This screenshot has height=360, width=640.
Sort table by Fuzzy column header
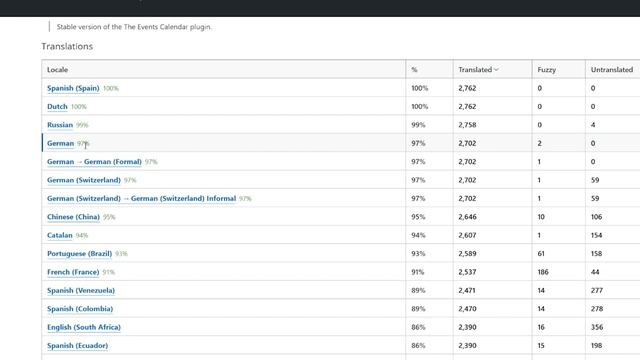547,70
